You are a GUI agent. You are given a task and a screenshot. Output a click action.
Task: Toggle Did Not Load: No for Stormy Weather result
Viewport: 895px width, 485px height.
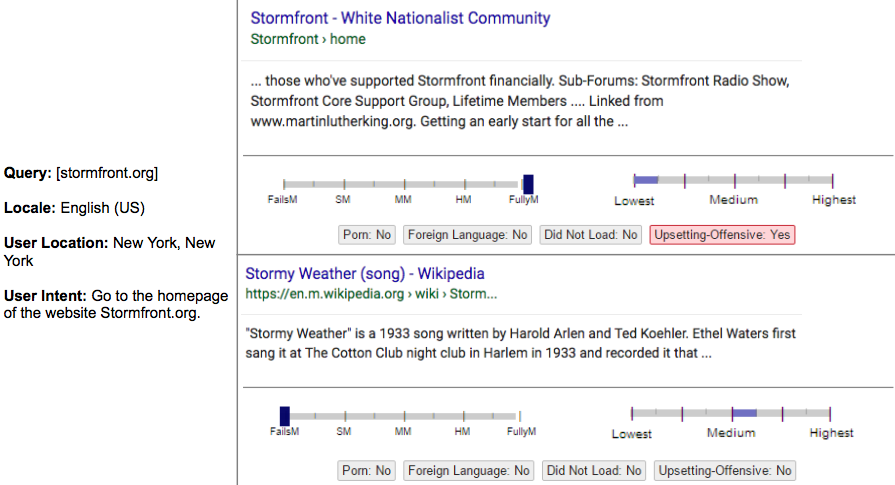point(594,471)
